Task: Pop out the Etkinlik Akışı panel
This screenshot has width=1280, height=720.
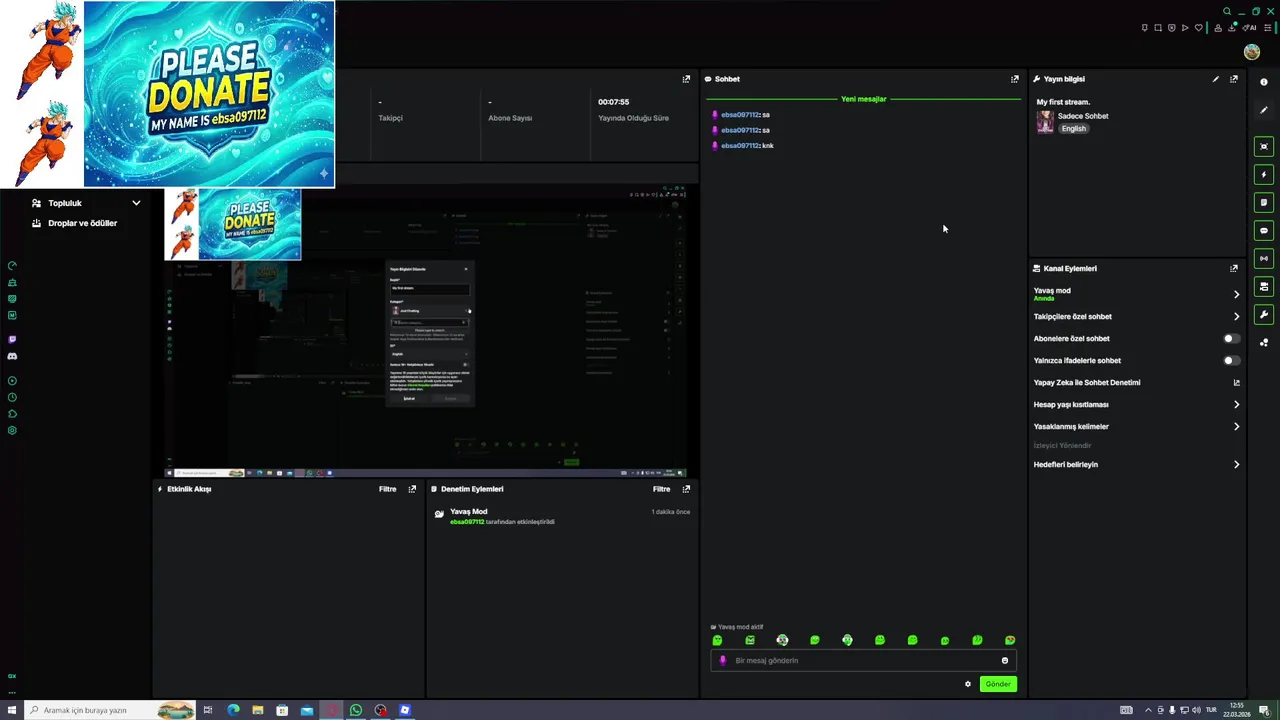Action: point(412,489)
